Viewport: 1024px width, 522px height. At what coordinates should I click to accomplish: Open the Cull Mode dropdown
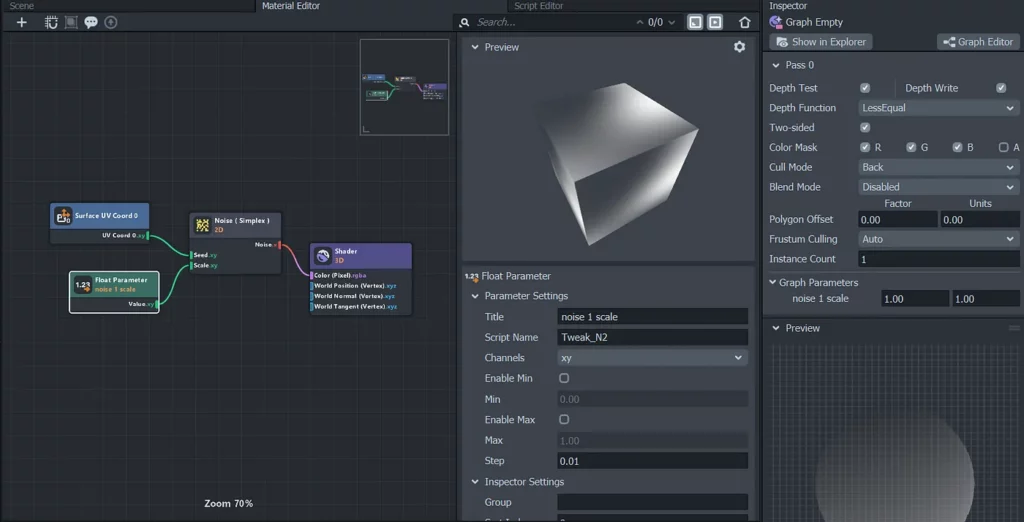[938, 167]
